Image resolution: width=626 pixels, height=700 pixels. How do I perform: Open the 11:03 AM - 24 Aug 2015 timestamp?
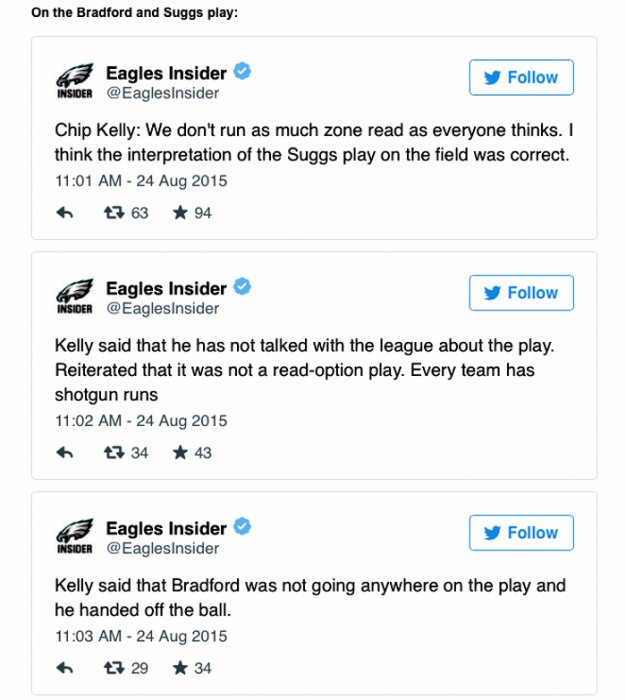point(140,636)
